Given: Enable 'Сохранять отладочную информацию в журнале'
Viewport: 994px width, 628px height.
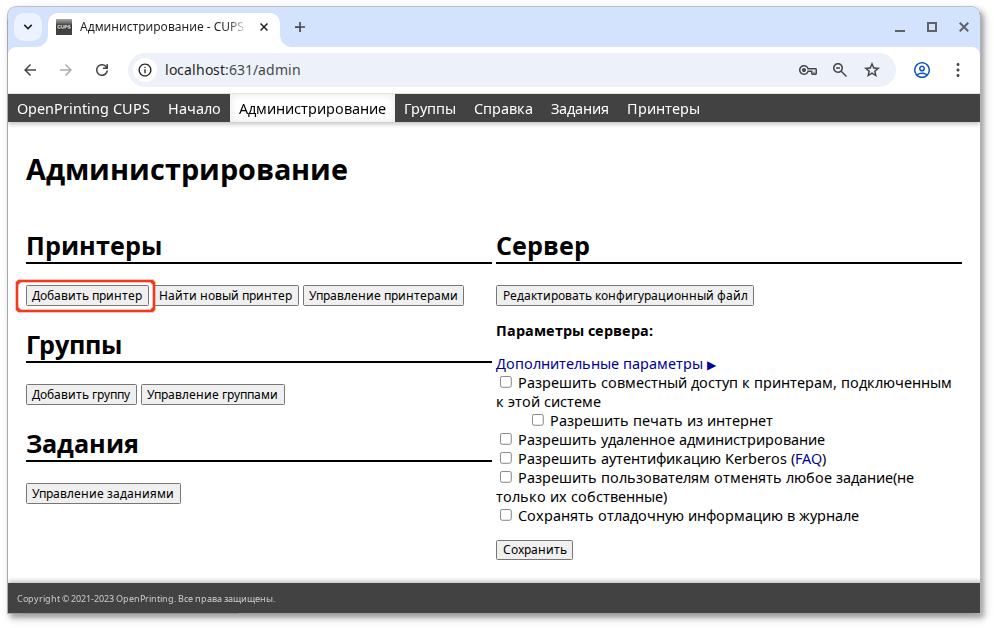Looking at the screenshot, I should pyautogui.click(x=506, y=515).
